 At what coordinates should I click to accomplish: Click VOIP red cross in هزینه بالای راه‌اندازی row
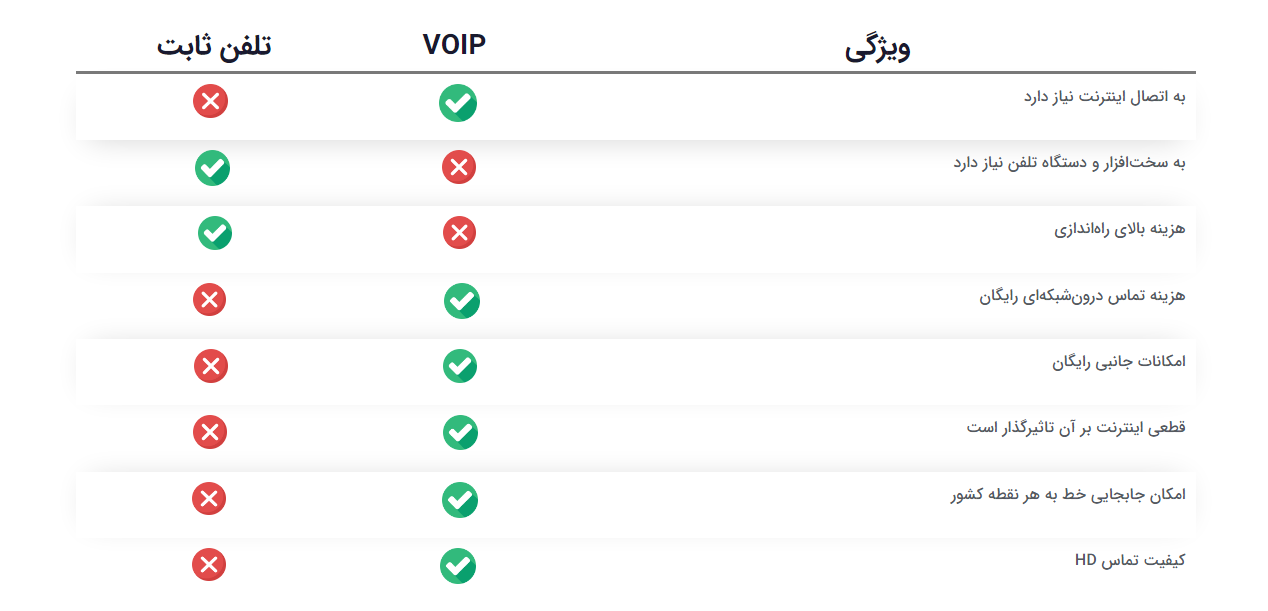click(460, 233)
